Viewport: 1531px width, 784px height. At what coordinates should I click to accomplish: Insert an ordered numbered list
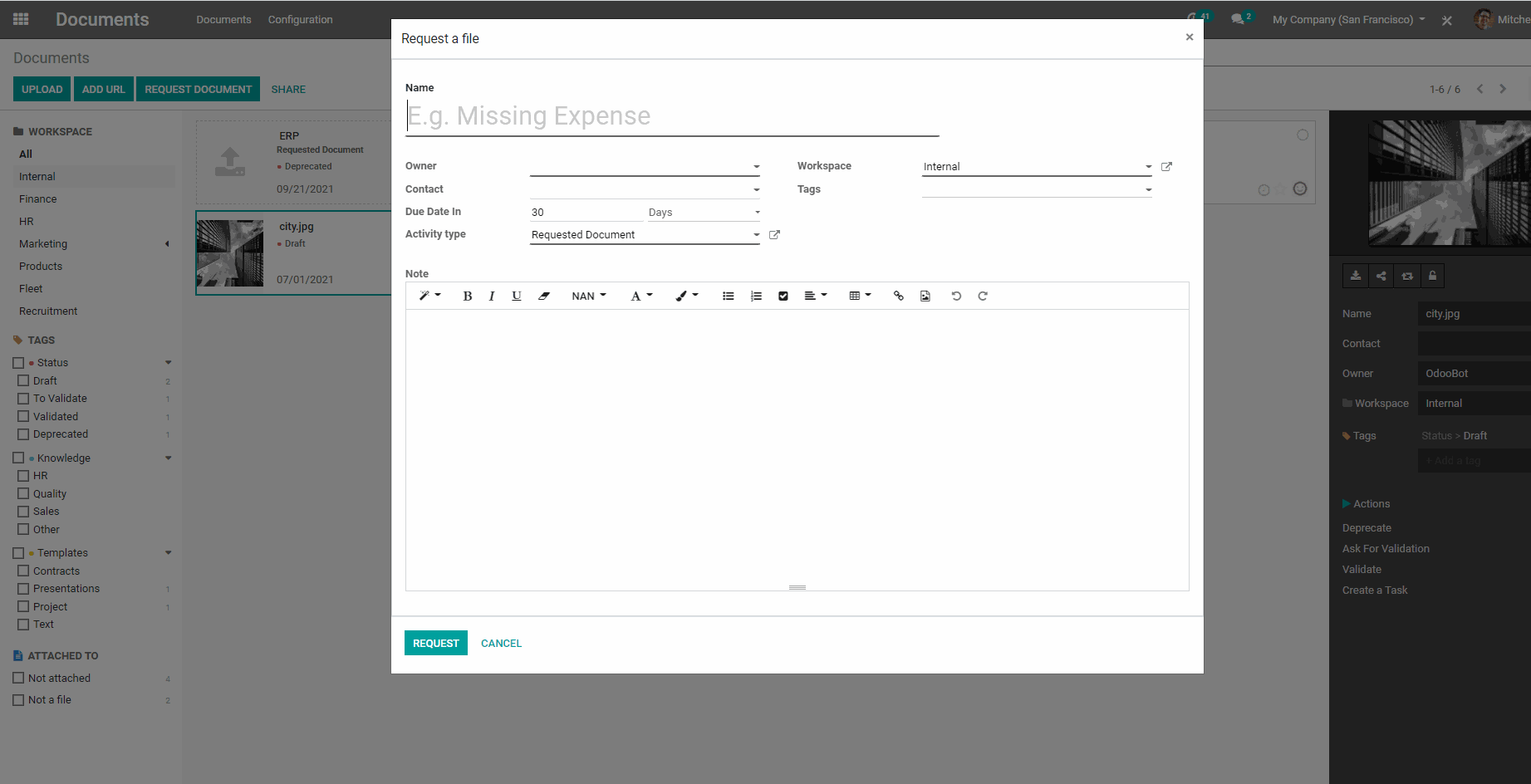[756, 296]
